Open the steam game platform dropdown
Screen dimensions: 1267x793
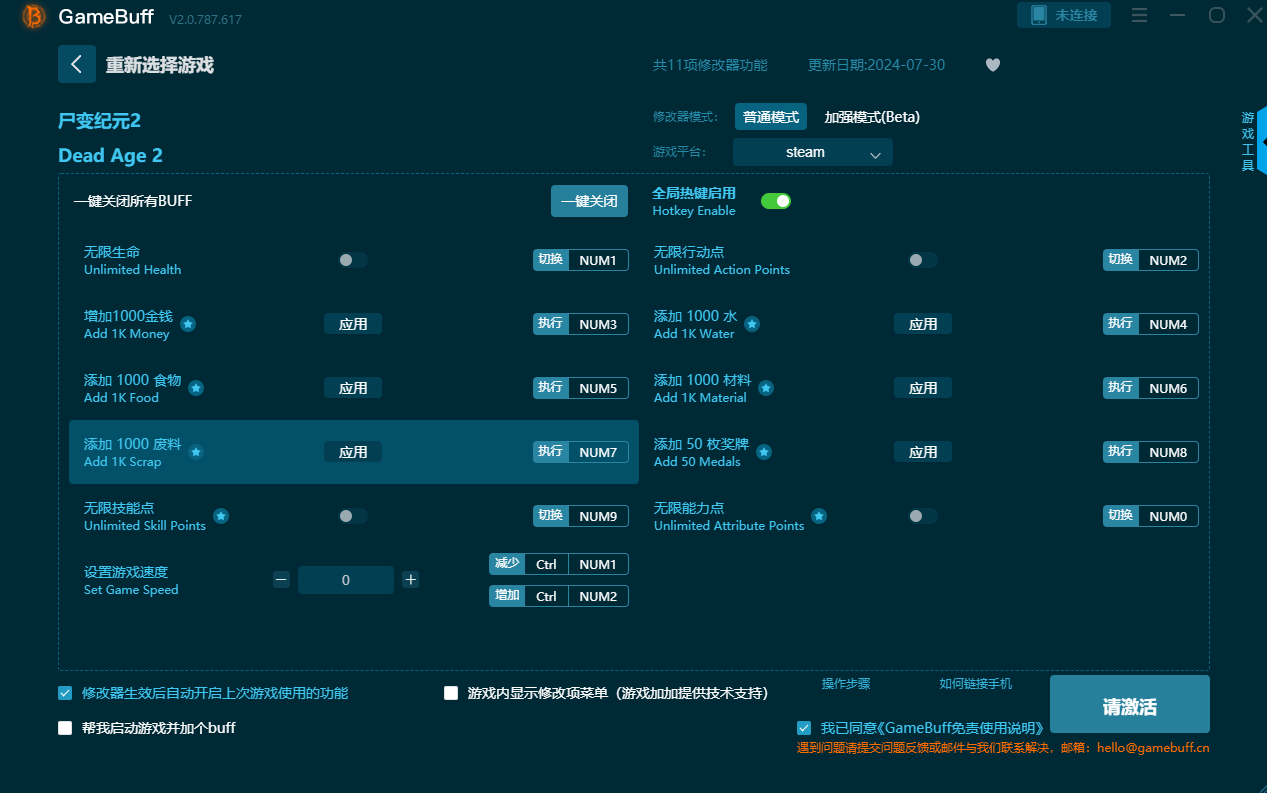(x=812, y=152)
